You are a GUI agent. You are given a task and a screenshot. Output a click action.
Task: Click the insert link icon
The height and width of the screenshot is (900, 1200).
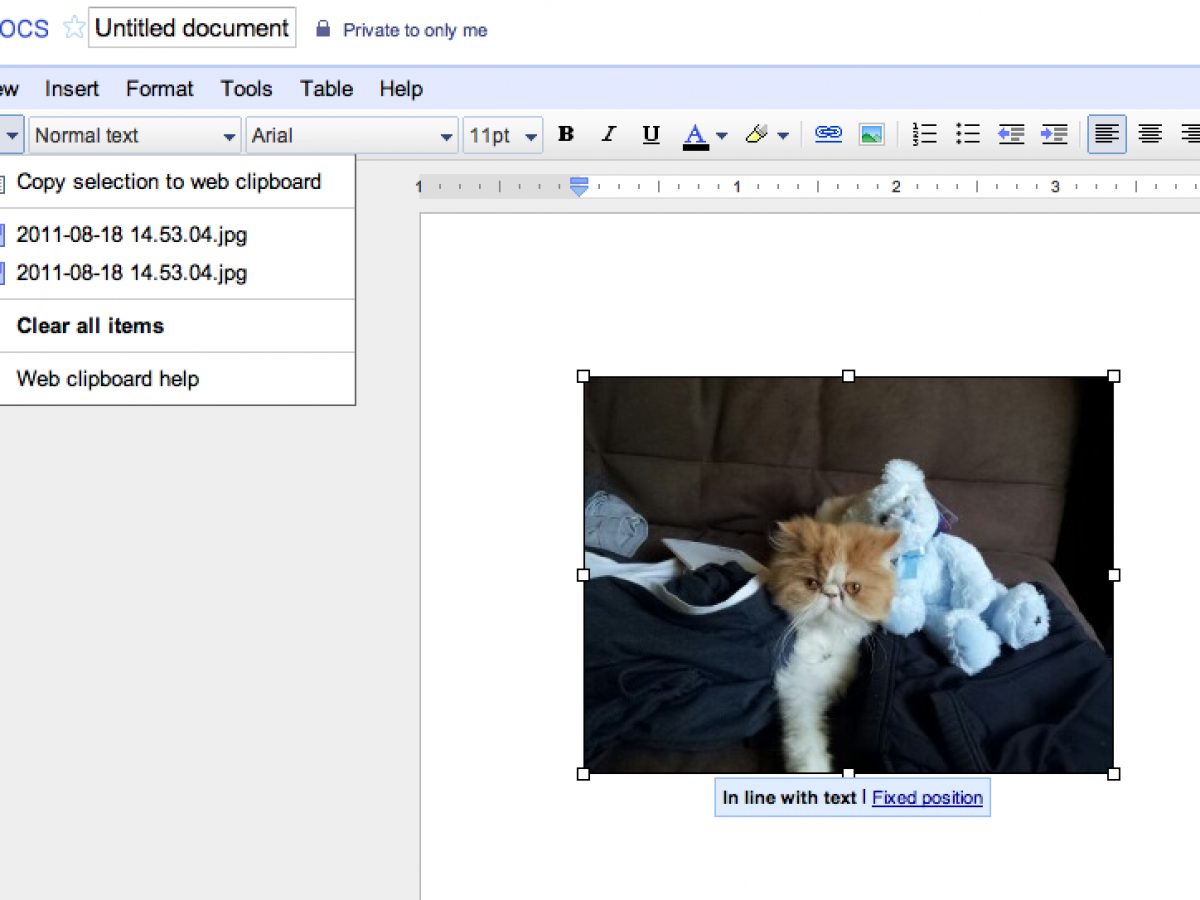pos(828,135)
